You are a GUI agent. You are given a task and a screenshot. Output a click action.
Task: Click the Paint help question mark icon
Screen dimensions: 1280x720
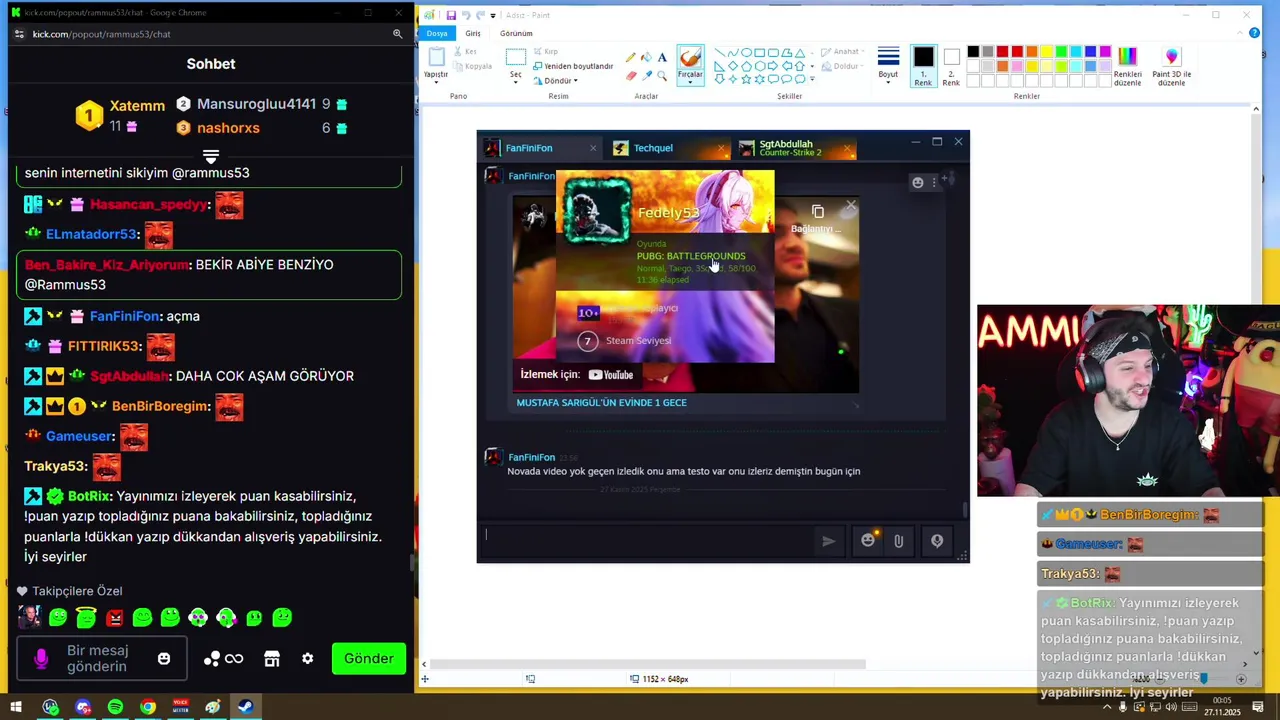(x=1254, y=33)
